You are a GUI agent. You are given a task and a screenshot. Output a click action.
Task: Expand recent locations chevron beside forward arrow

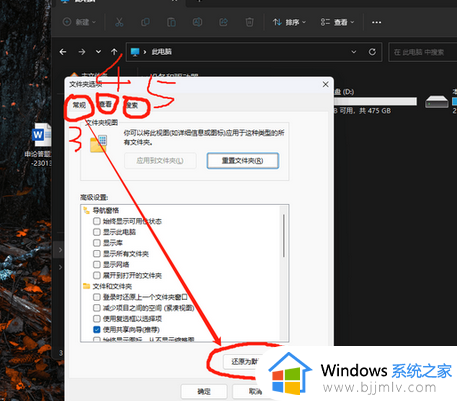[x=98, y=52]
